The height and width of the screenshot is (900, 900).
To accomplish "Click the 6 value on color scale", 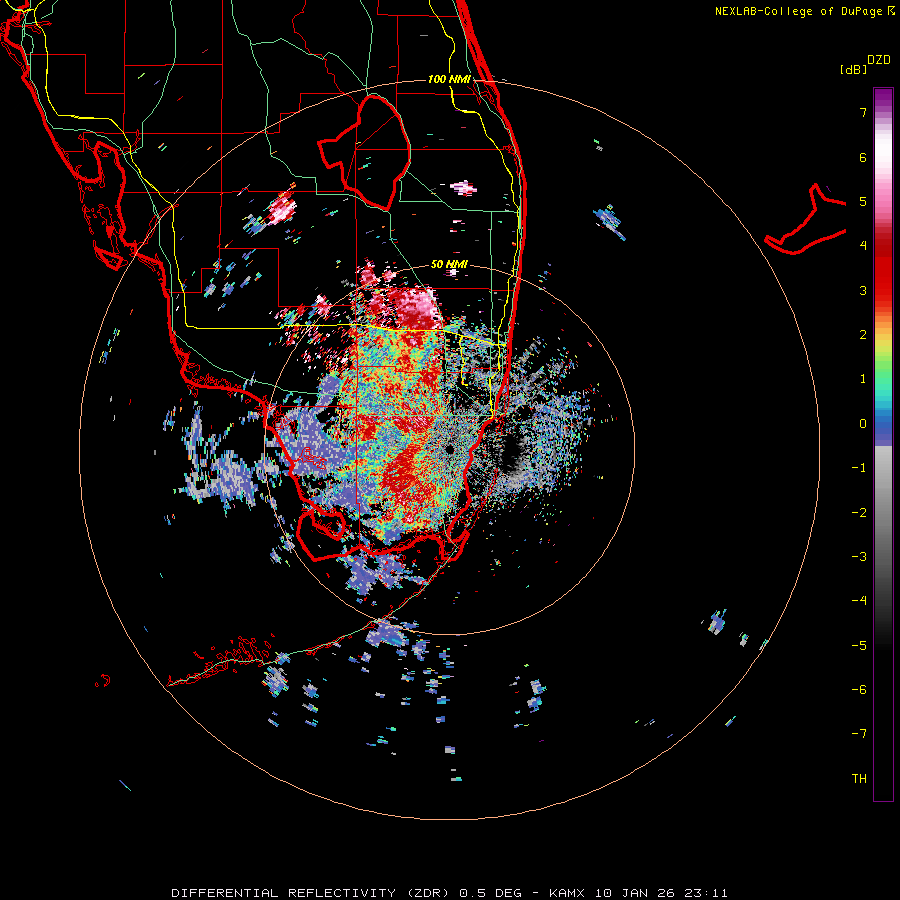I will 863,157.
